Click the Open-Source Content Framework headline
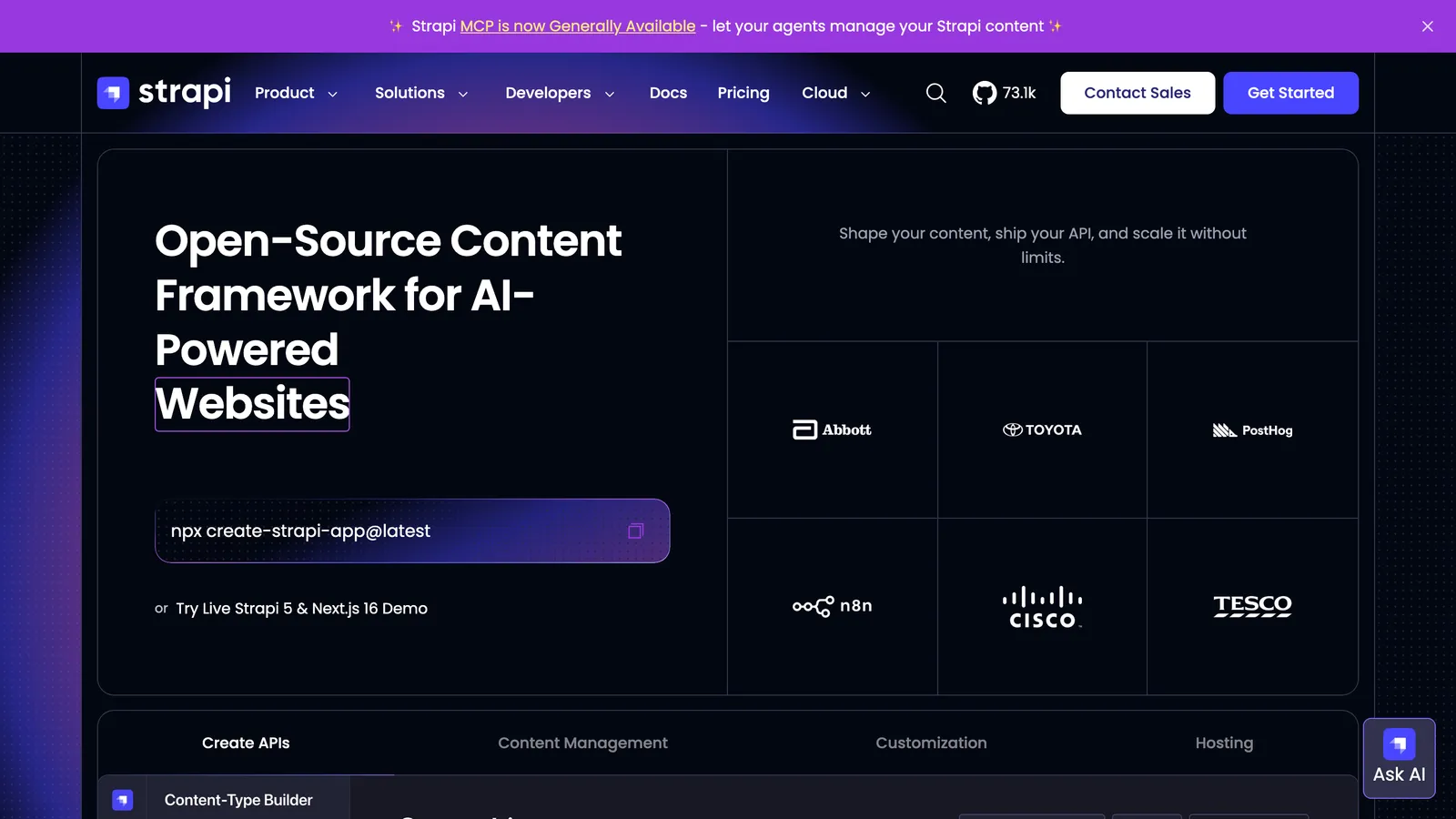This screenshot has width=1456, height=819. pyautogui.click(x=388, y=322)
